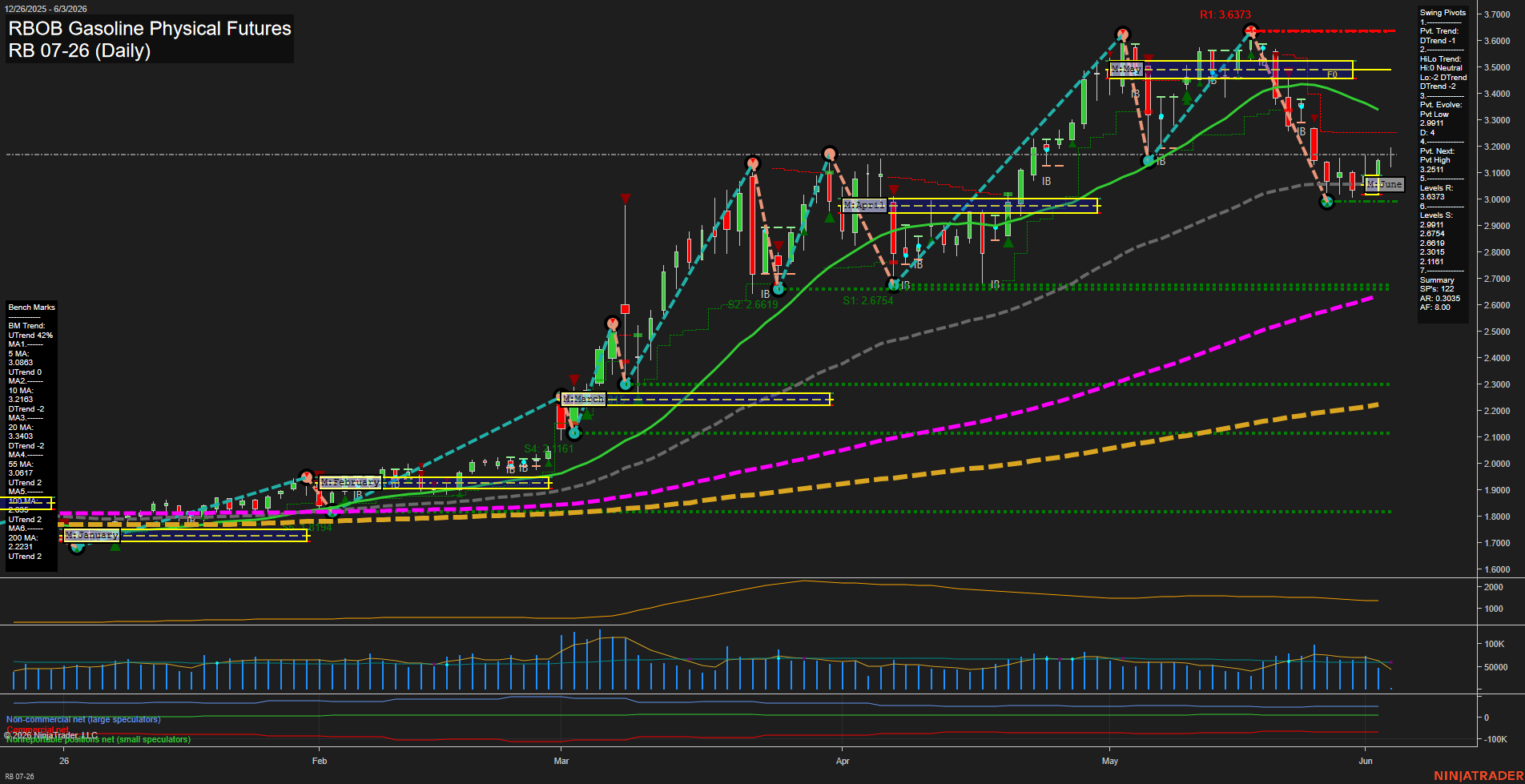Select the M:March monthly range label
Image resolution: width=1525 pixels, height=784 pixels.
click(x=583, y=399)
